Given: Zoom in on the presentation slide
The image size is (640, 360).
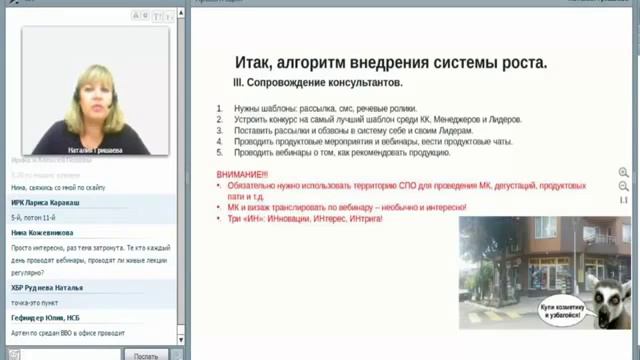Looking at the screenshot, I should point(623,172).
